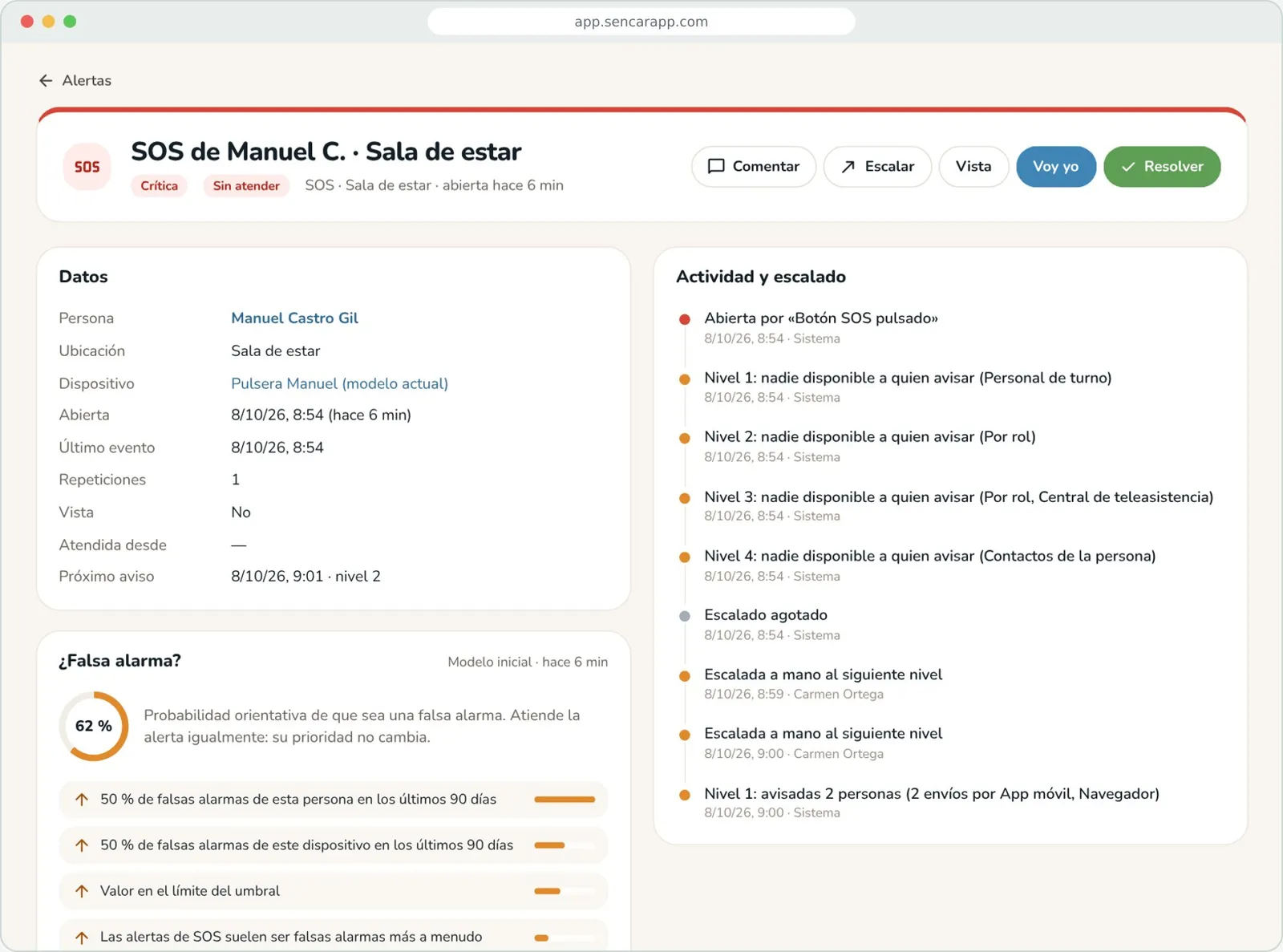The height and width of the screenshot is (952, 1283).
Task: Claim the alert with Voy yo
Action: (1056, 167)
